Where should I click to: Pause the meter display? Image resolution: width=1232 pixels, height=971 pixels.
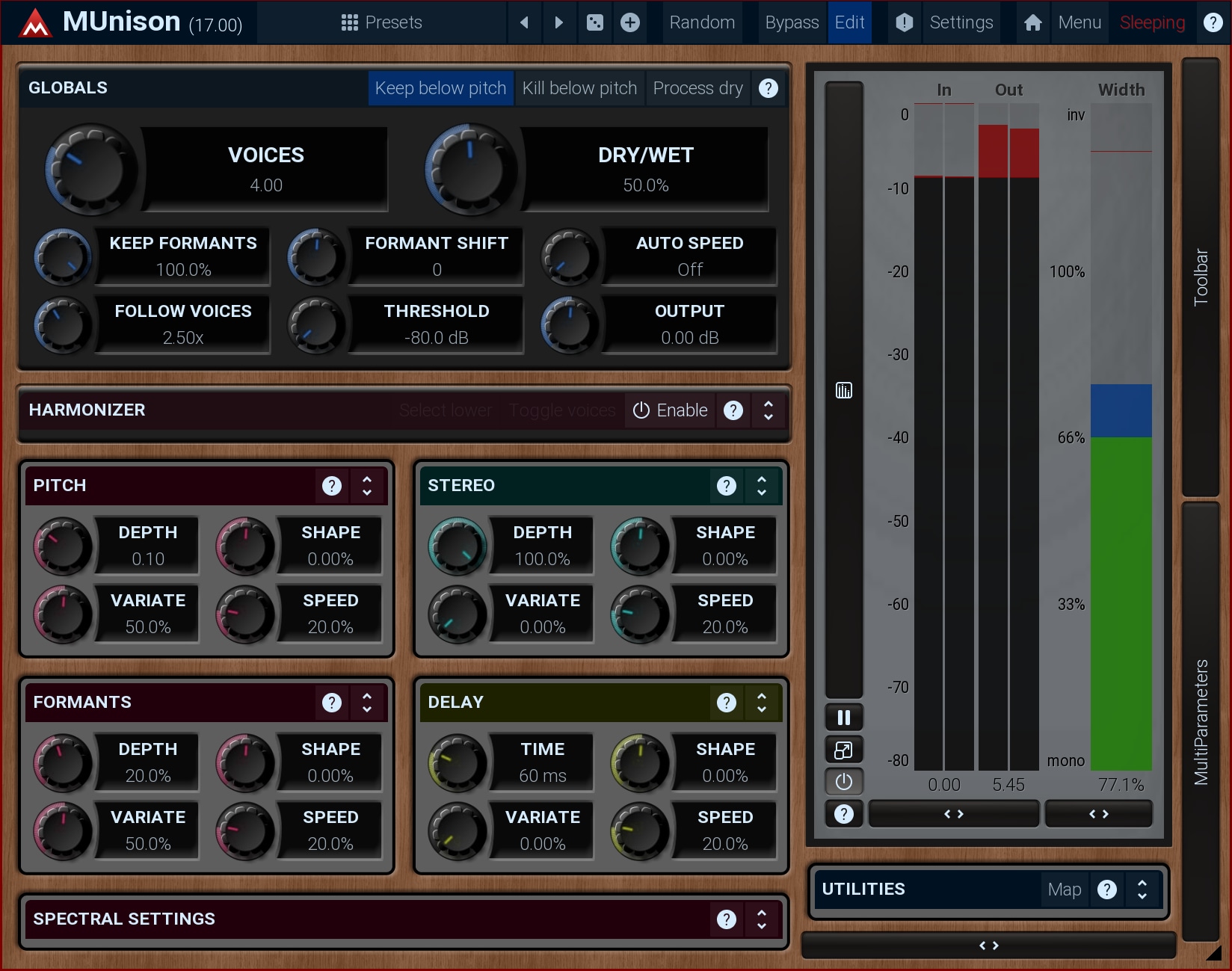point(844,718)
